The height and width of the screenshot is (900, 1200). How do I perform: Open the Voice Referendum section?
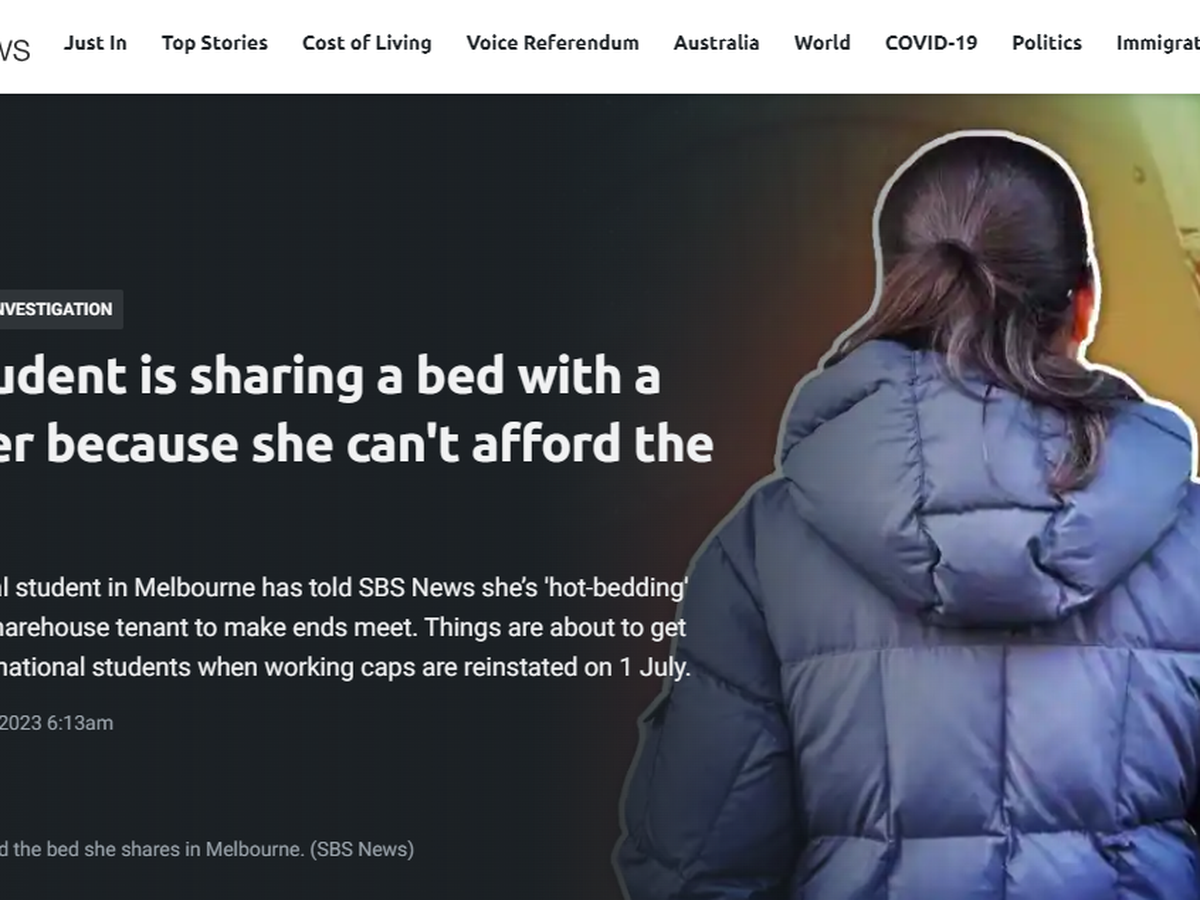click(x=553, y=43)
